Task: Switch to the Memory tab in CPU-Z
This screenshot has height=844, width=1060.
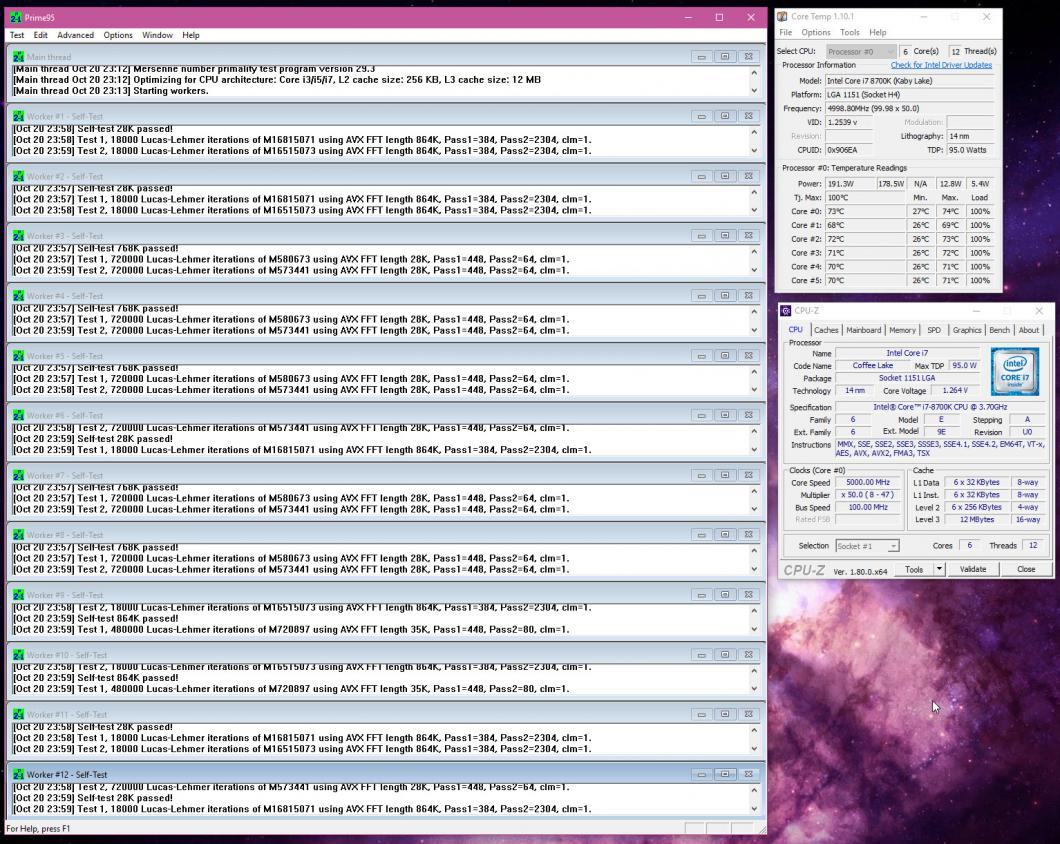Action: [x=902, y=330]
